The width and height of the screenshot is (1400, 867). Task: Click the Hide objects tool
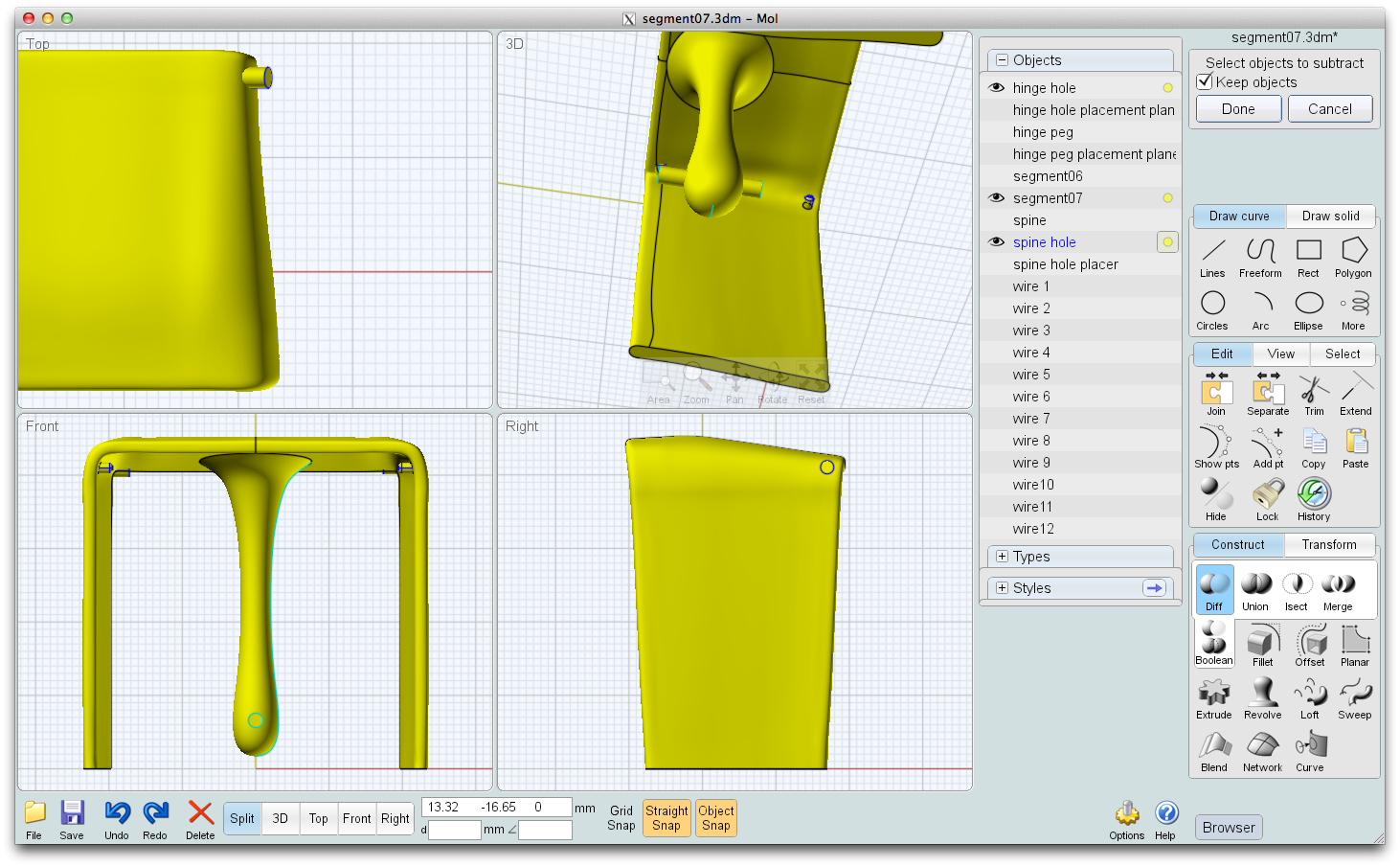coord(1216,500)
